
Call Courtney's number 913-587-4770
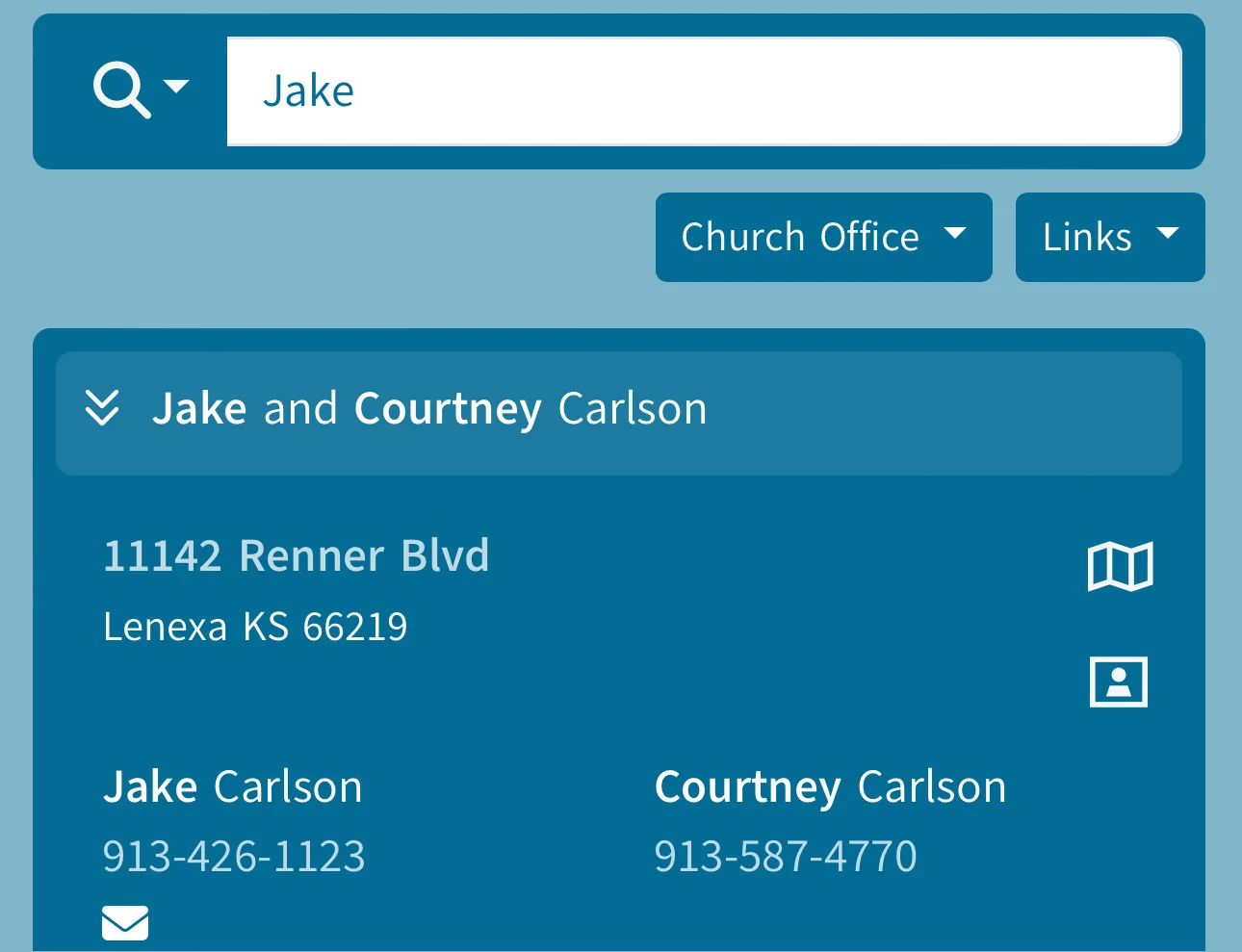click(786, 856)
